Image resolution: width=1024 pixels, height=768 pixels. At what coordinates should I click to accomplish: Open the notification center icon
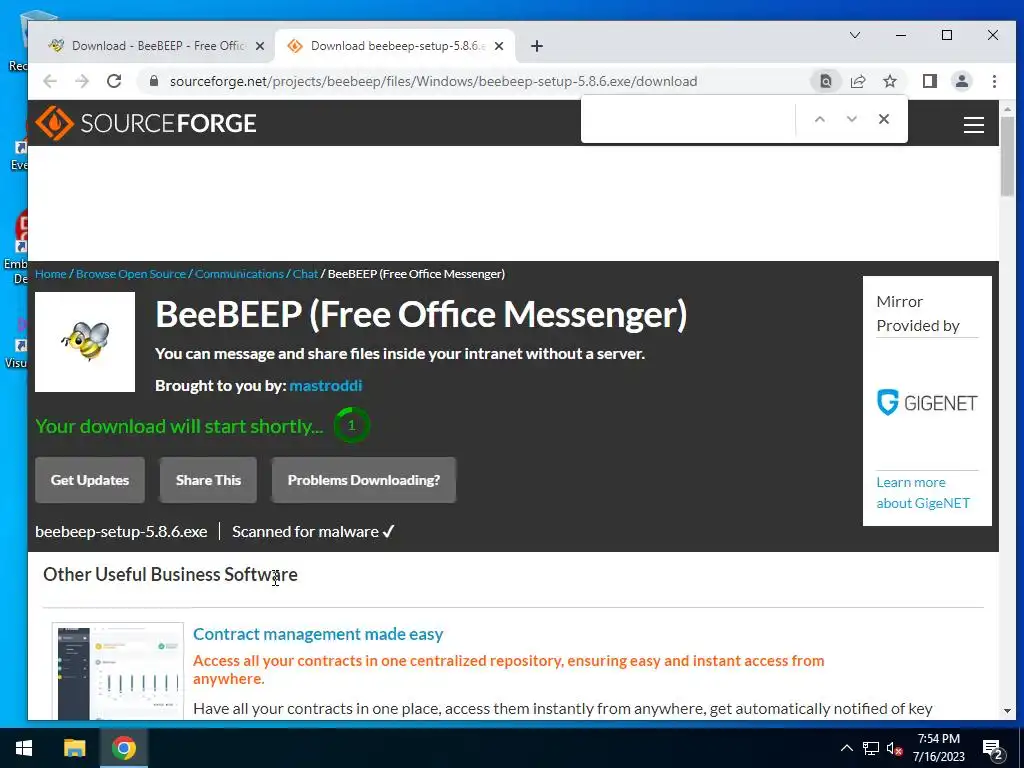point(993,749)
